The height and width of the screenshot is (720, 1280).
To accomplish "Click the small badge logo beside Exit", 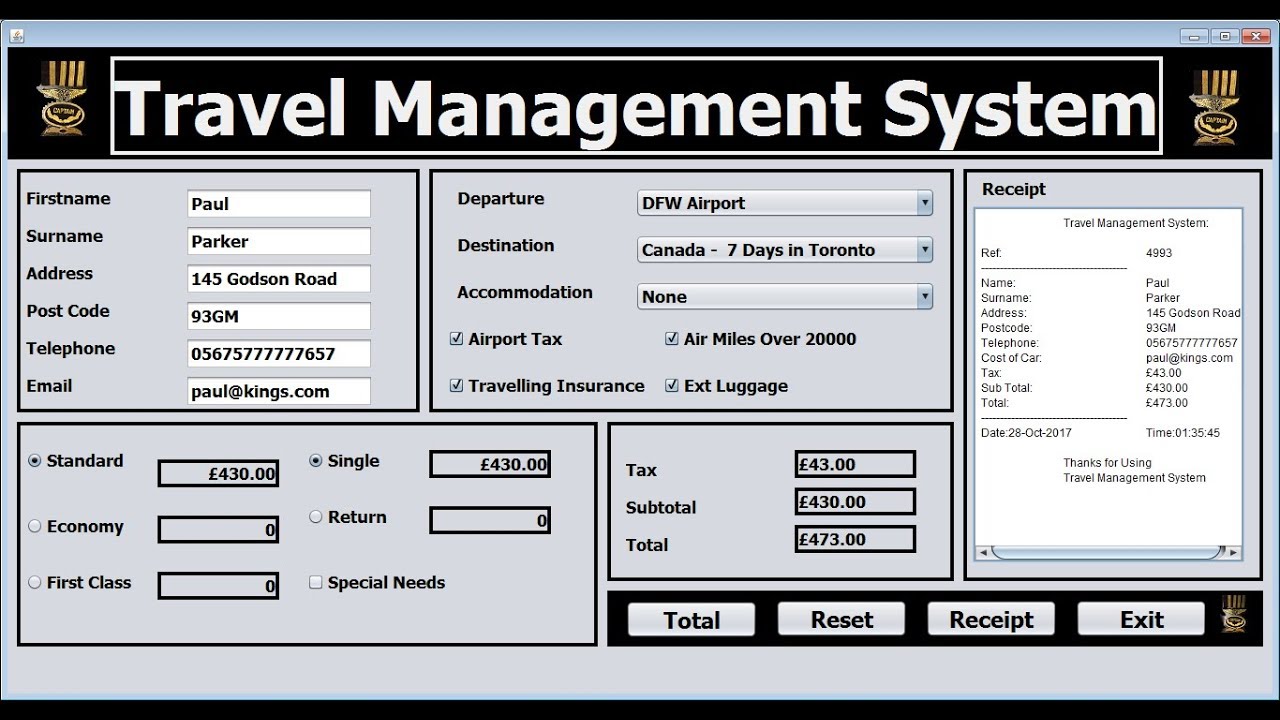I will pyautogui.click(x=1234, y=614).
